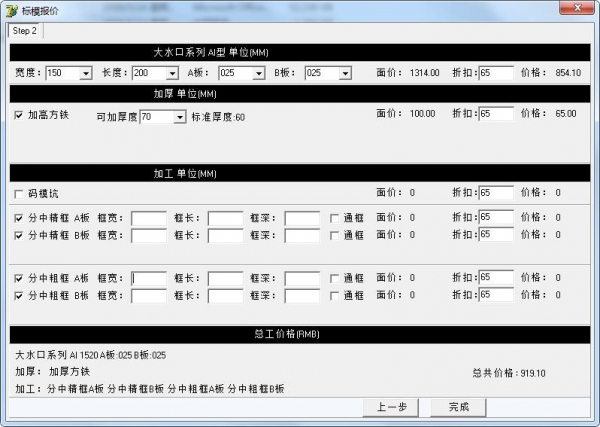This screenshot has width=600, height=427.
Task: Toggle the 分中精框 A板 checkbox
Action: 18,218
